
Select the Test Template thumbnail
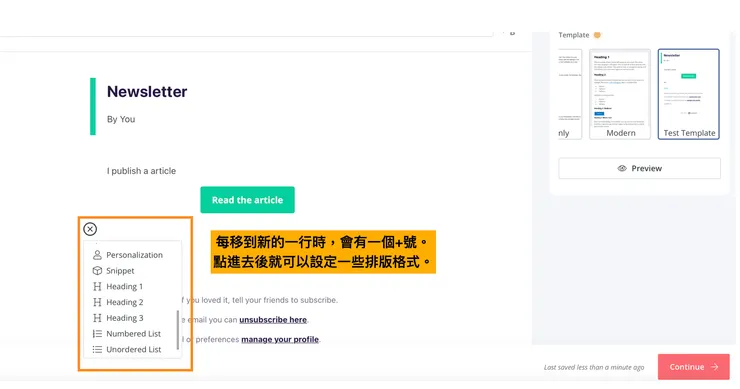(x=689, y=94)
